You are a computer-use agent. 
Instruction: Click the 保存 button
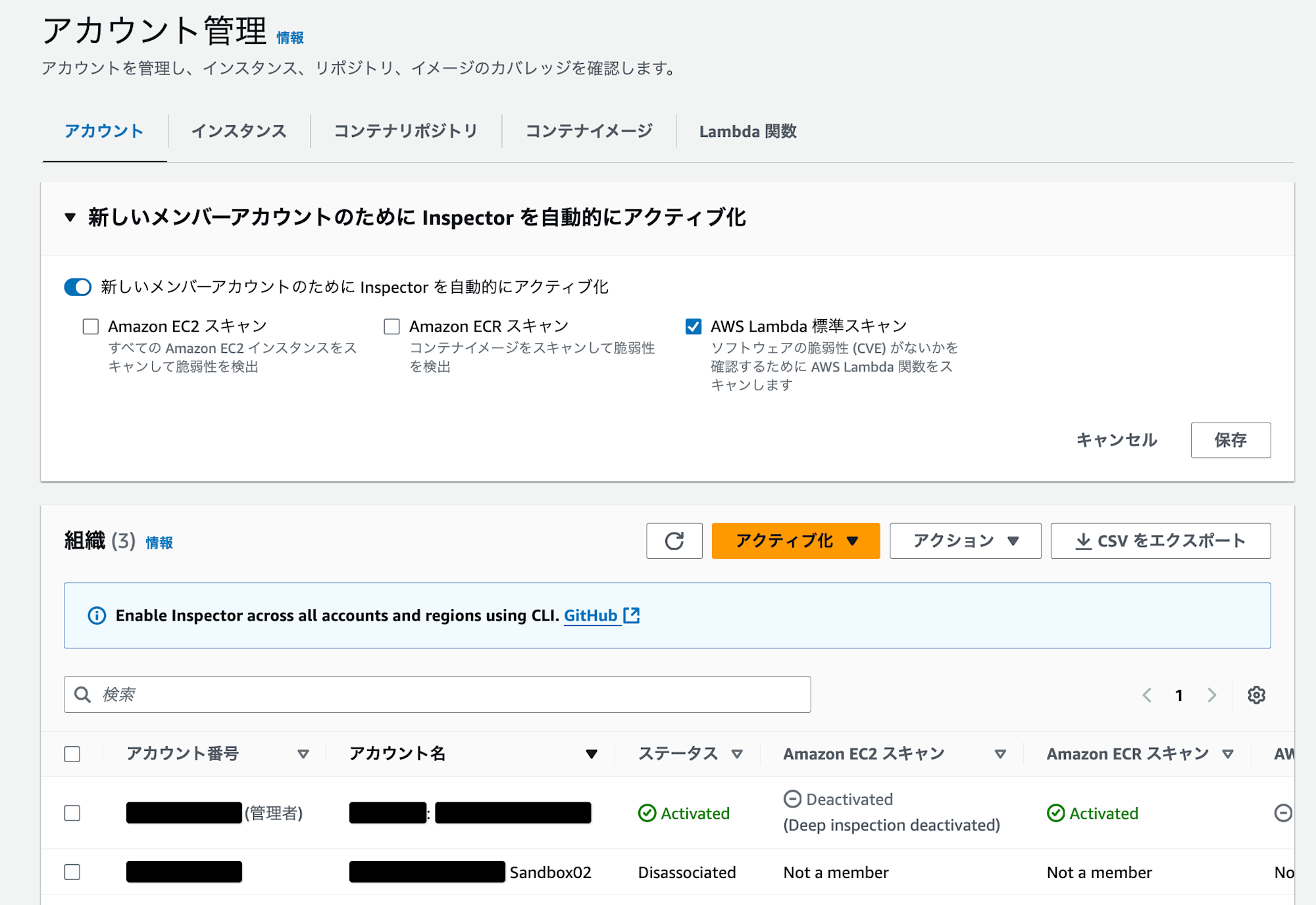tap(1230, 440)
